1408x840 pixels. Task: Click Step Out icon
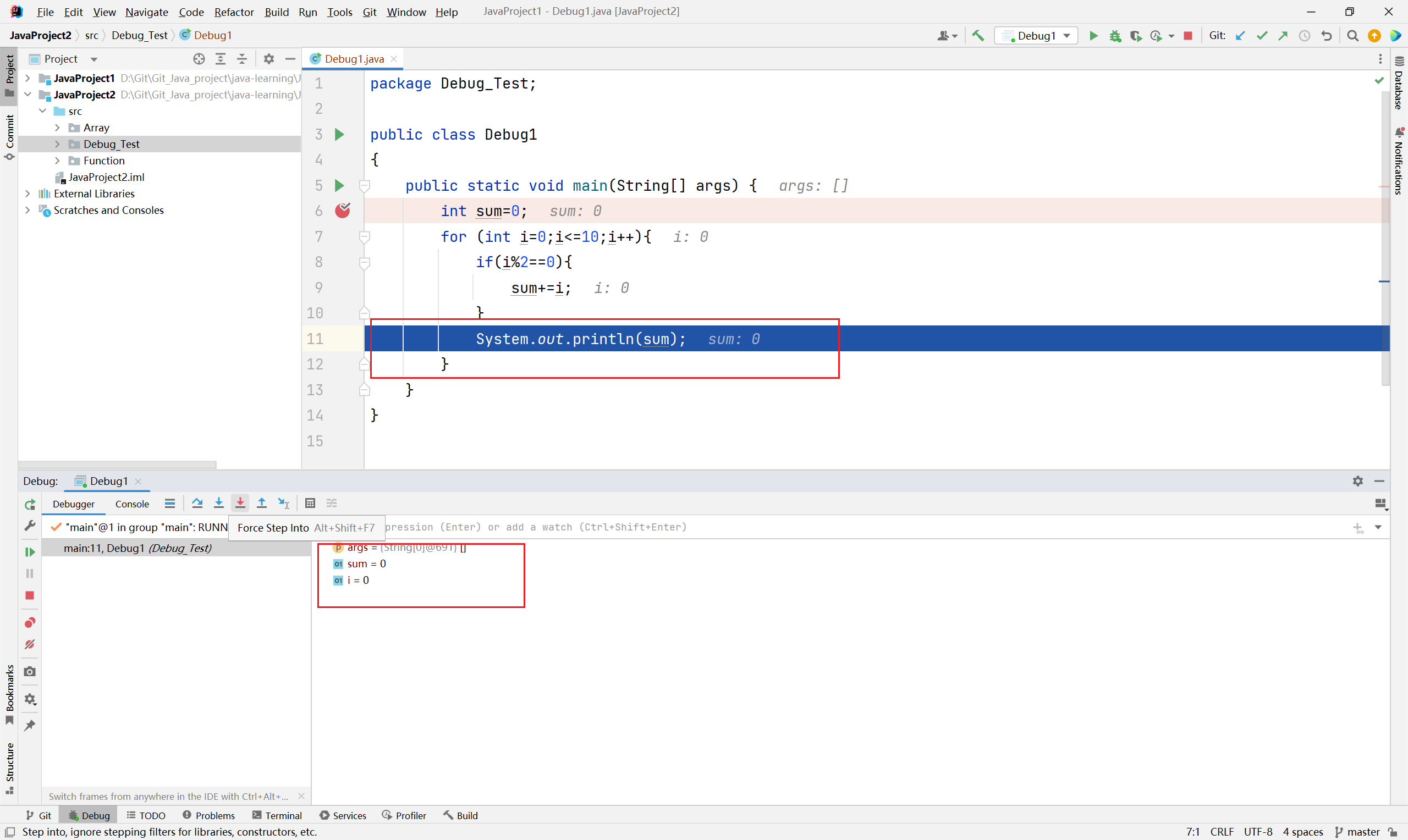coord(262,503)
